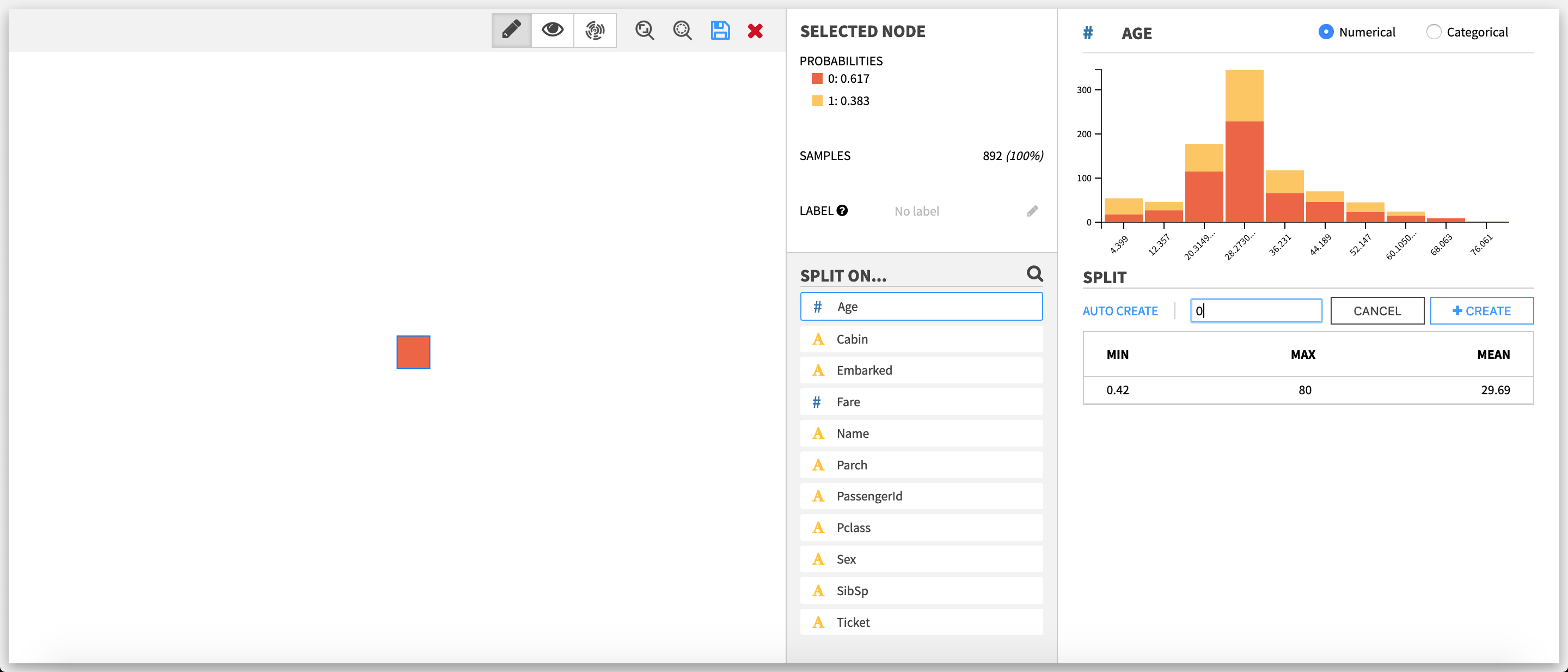Click the zoom-to-fit magnifier icon
Viewport: 1568px width, 672px height.
(x=644, y=30)
